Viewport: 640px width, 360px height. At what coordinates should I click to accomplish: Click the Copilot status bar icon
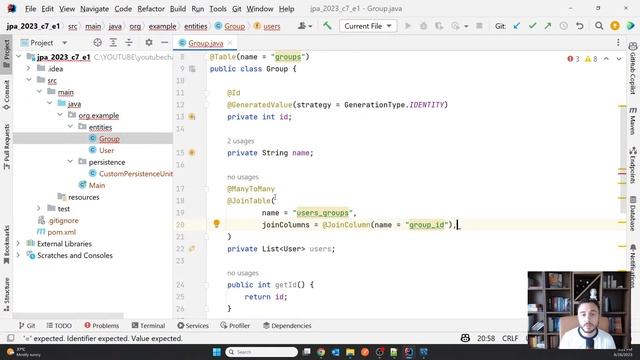[x=465, y=338]
